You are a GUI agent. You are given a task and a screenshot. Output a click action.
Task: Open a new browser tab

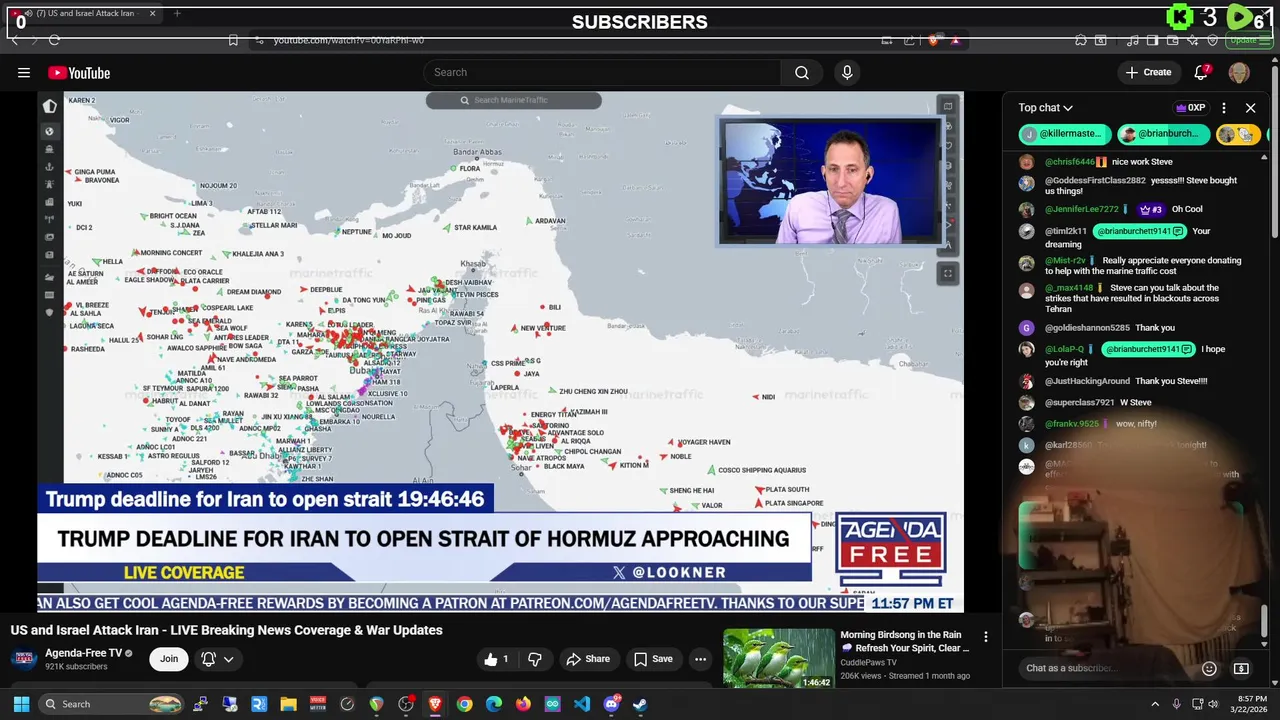tap(177, 14)
